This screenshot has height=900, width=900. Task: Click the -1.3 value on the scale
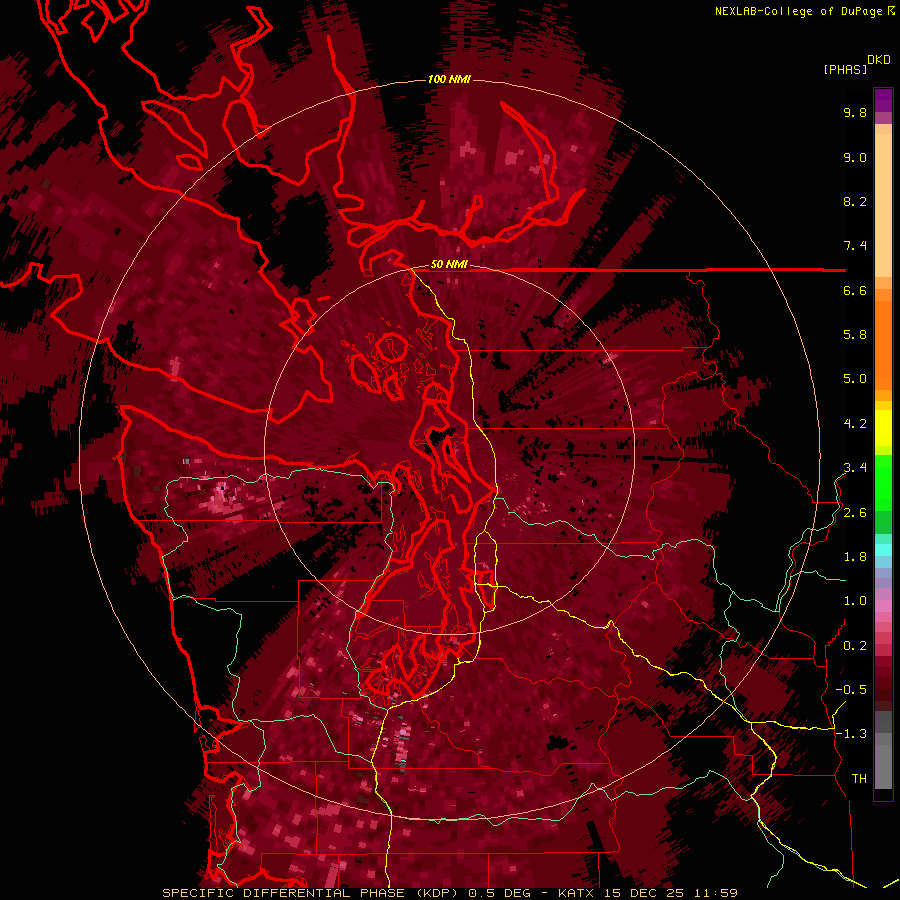[851, 734]
